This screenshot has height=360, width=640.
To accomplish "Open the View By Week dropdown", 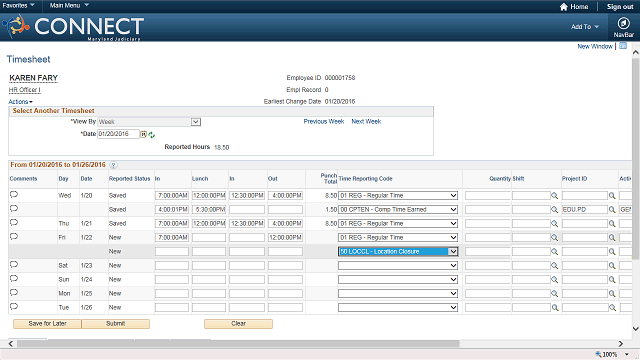I will (x=149, y=122).
